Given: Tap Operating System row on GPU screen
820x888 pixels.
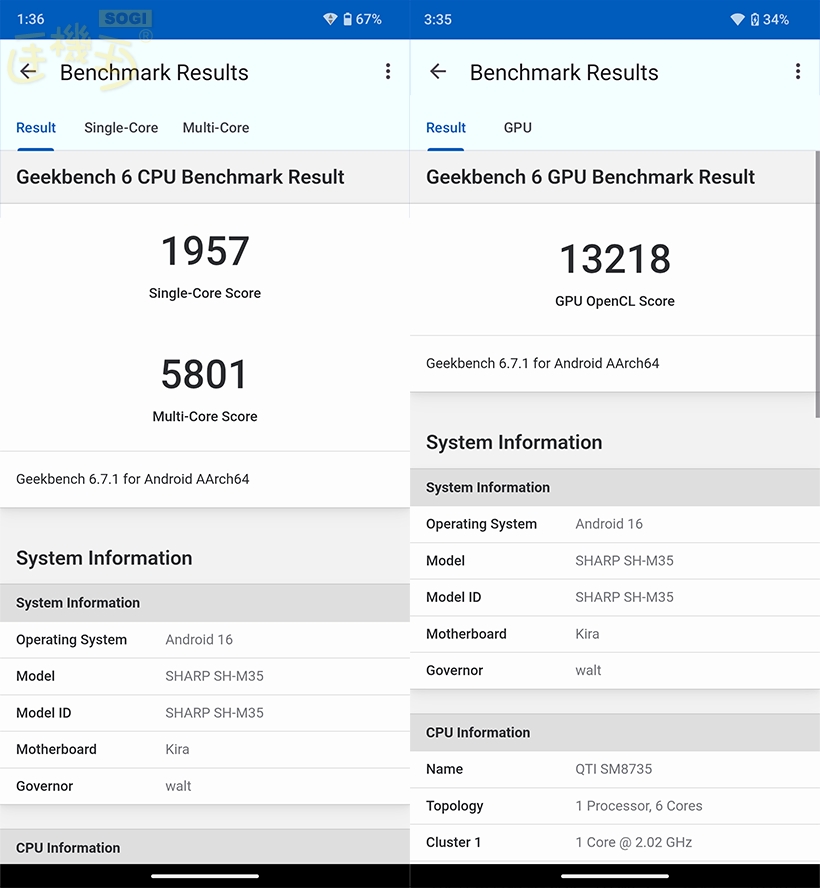Looking at the screenshot, I should pyautogui.click(x=615, y=524).
